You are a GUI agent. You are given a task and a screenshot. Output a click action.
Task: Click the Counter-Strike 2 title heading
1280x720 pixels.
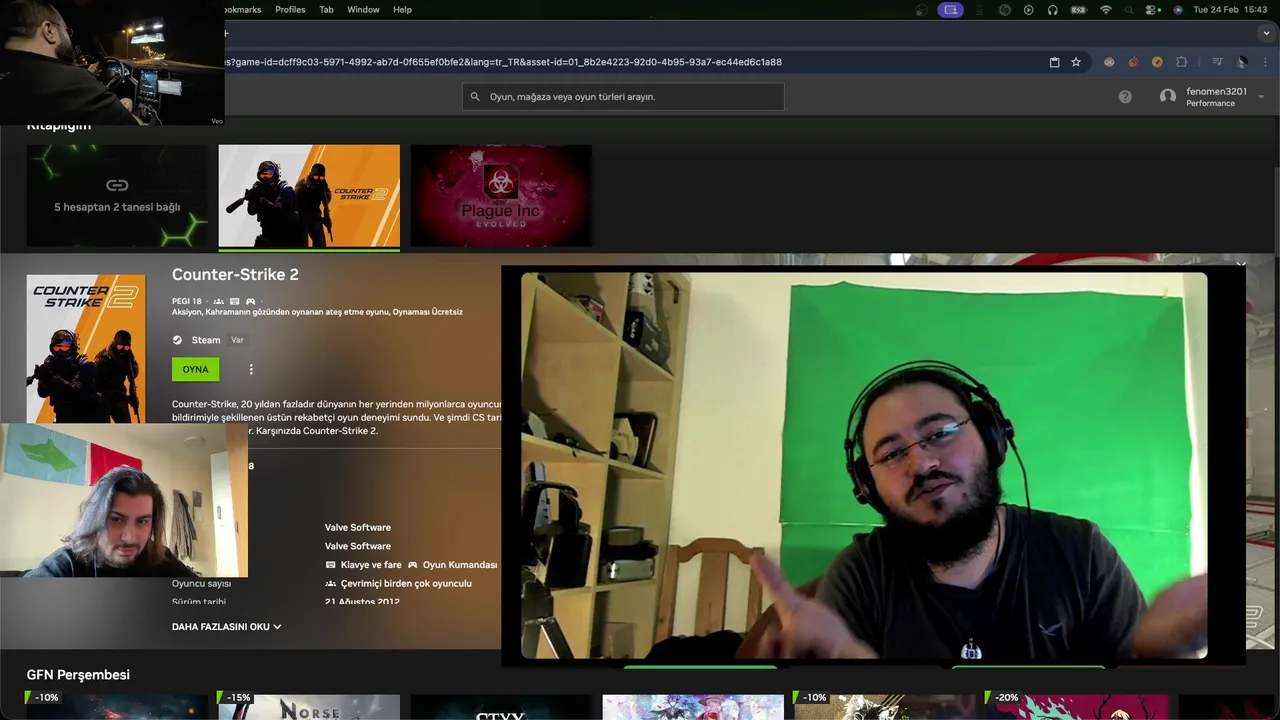point(235,274)
